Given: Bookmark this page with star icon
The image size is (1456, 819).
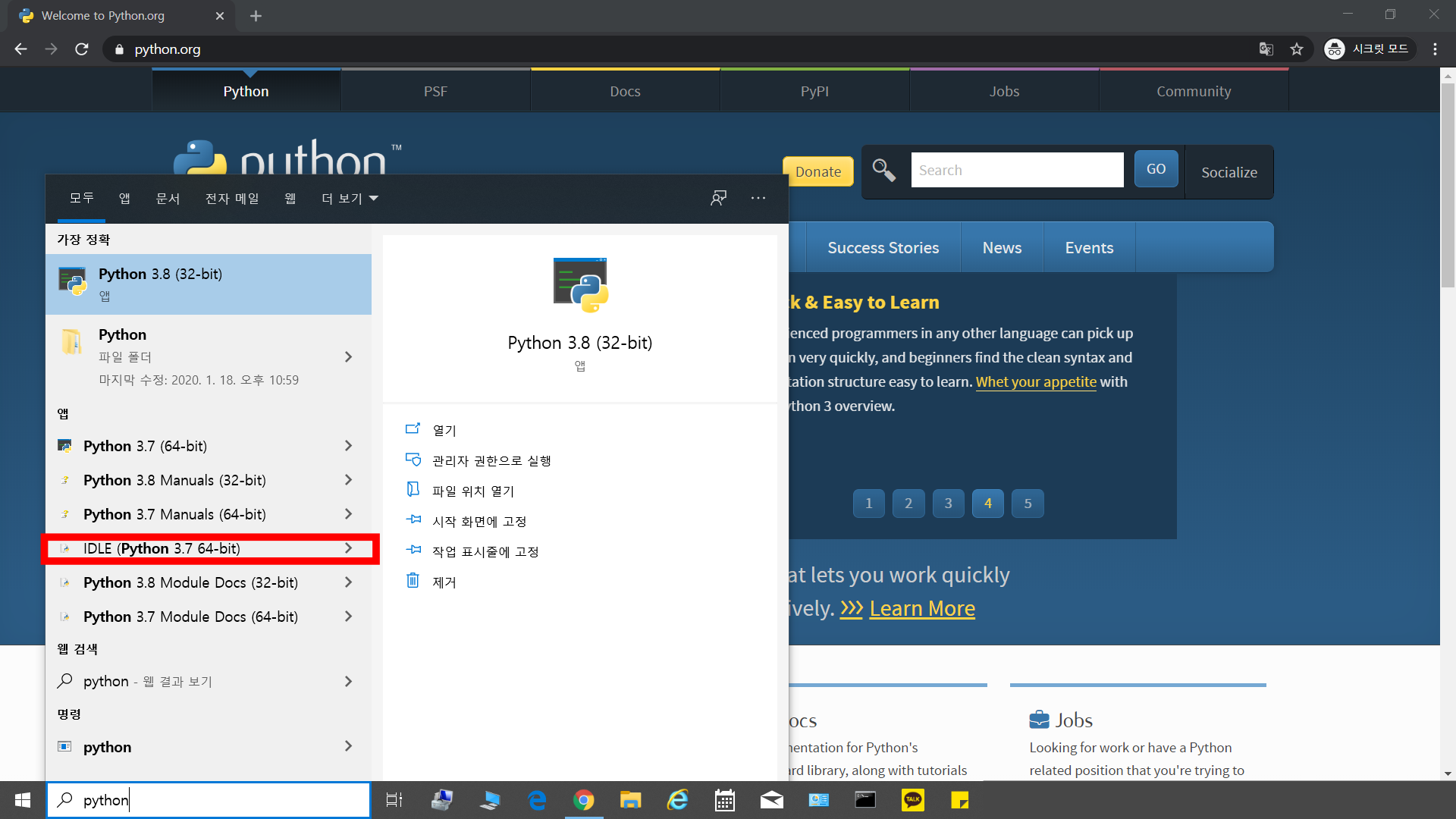Looking at the screenshot, I should (x=1297, y=49).
